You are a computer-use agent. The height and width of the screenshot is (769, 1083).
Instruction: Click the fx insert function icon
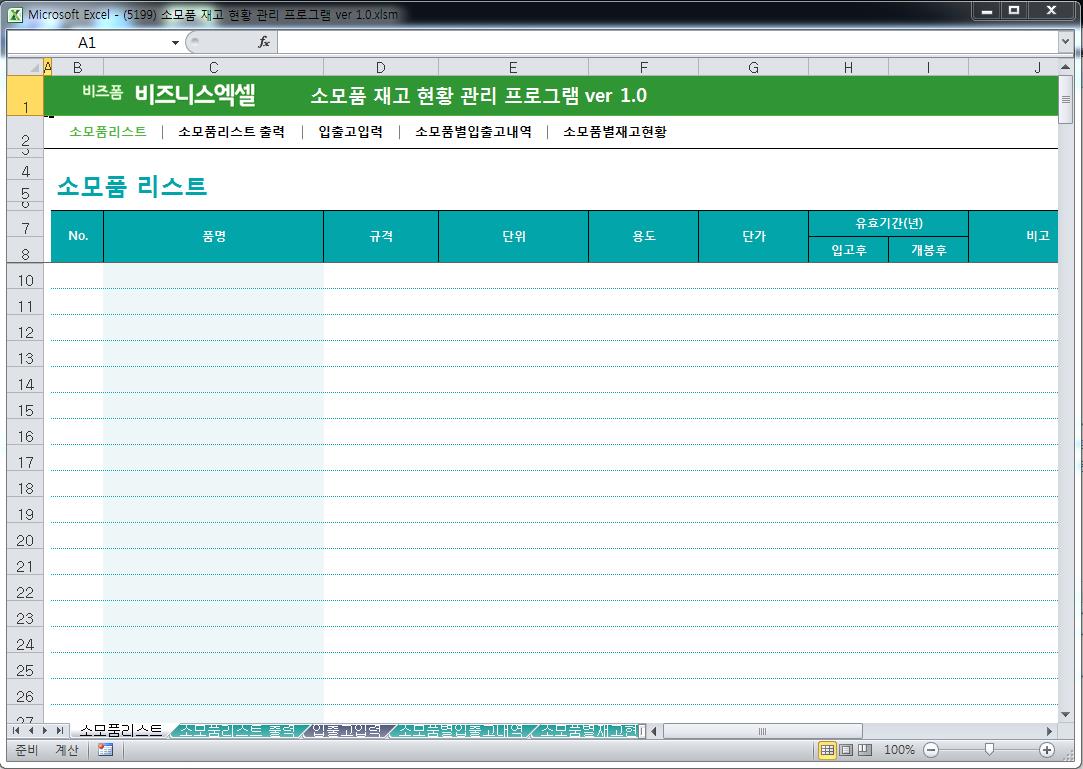(x=264, y=42)
